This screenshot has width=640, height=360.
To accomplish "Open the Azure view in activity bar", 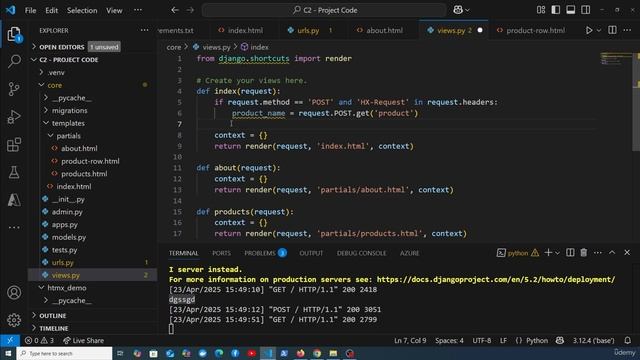I will click(x=14, y=200).
